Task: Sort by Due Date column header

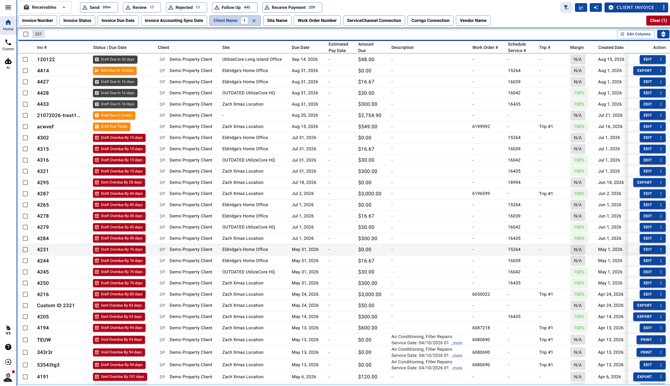Action: click(x=300, y=47)
